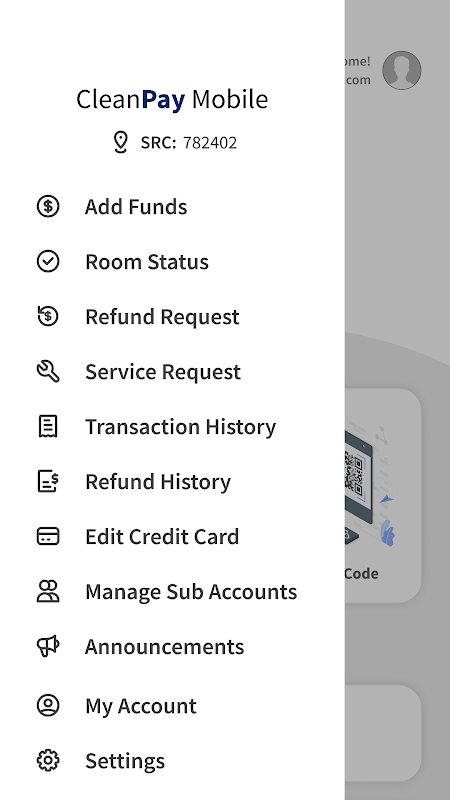
Task: Tap the Refund History document icon
Action: point(48,481)
